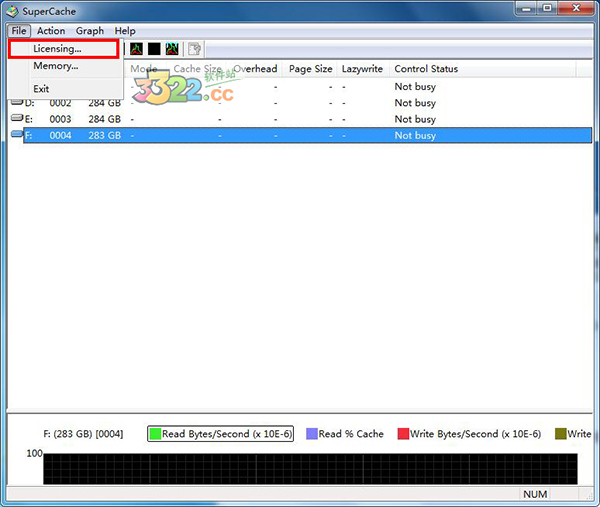Click the red Write Bytes/Second swatch
This screenshot has width=600, height=507.
tap(403, 434)
